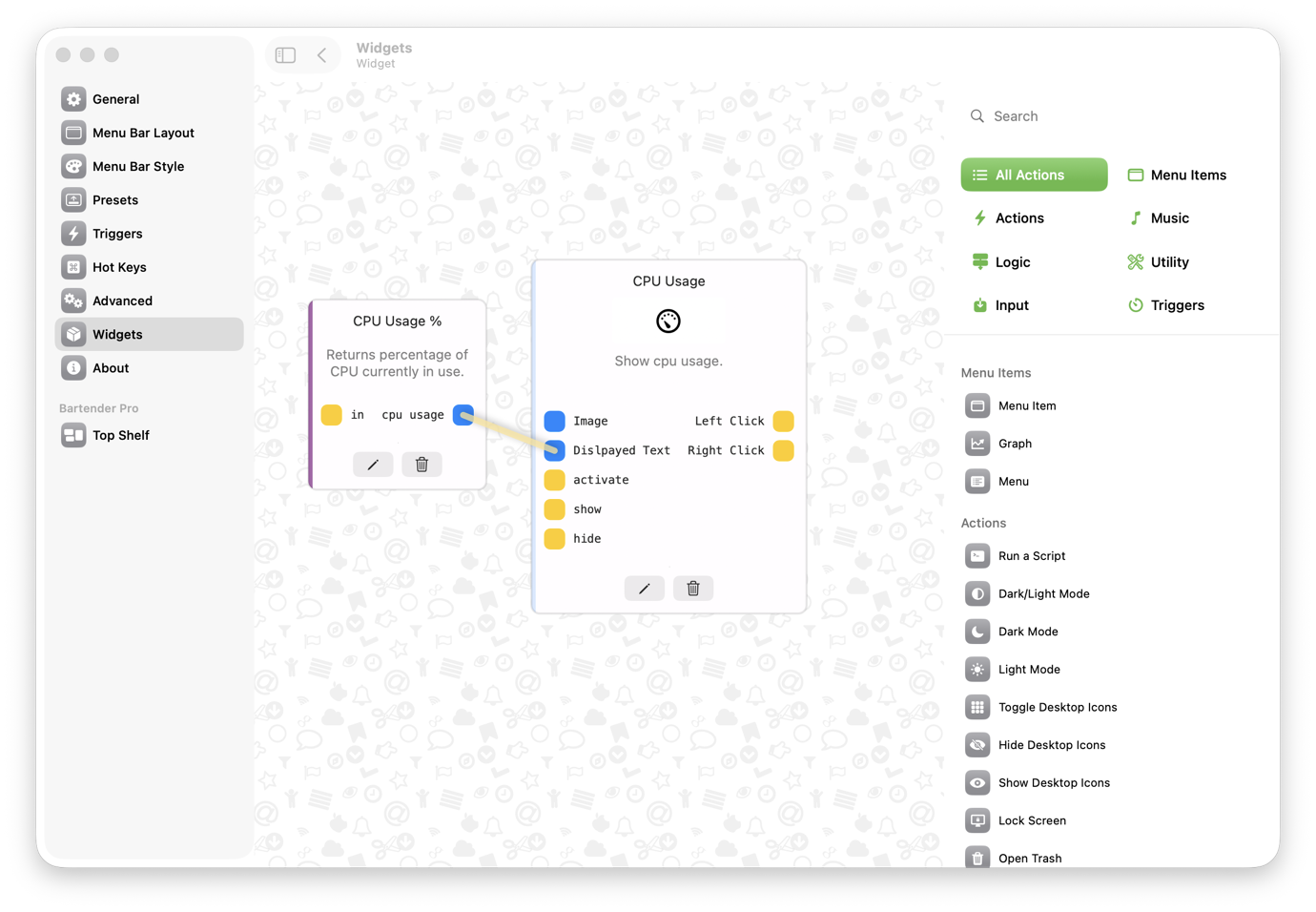Delete the CPU Usage widget node

point(693,589)
